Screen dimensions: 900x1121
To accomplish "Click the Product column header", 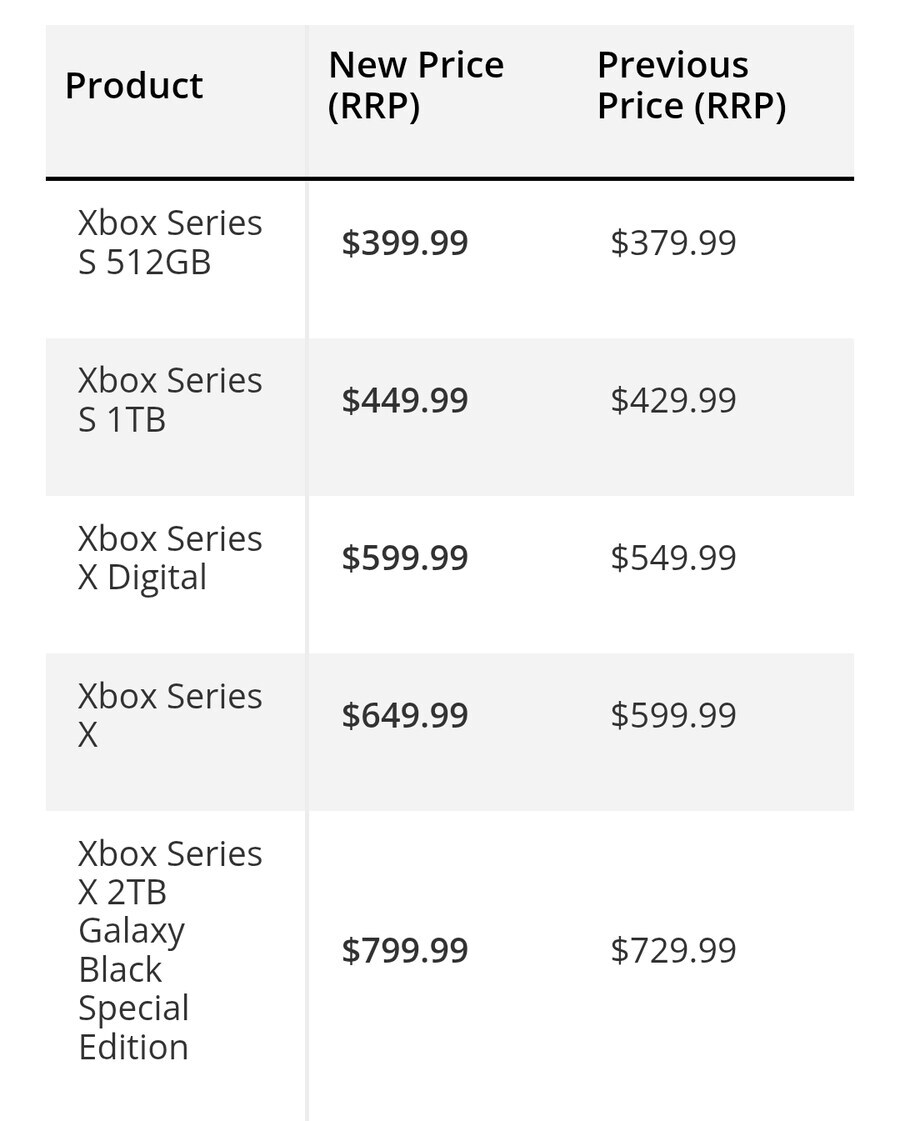I will pyautogui.click(x=134, y=86).
